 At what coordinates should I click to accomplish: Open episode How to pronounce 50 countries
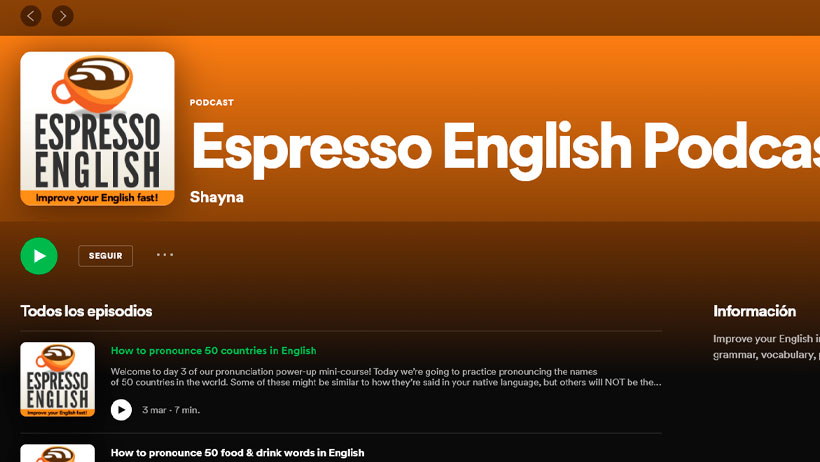tap(213, 351)
